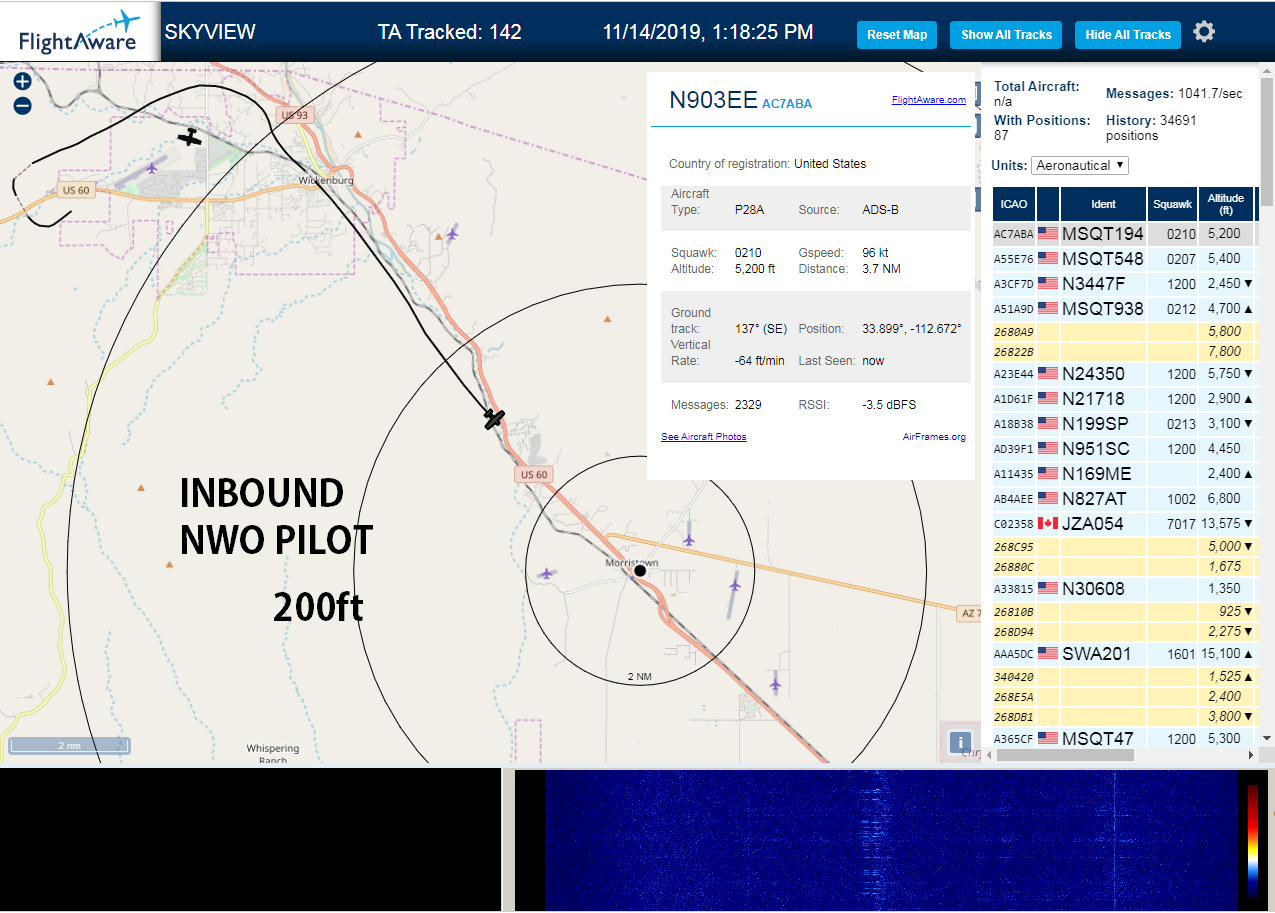Click Show All Tracks

point(1006,34)
